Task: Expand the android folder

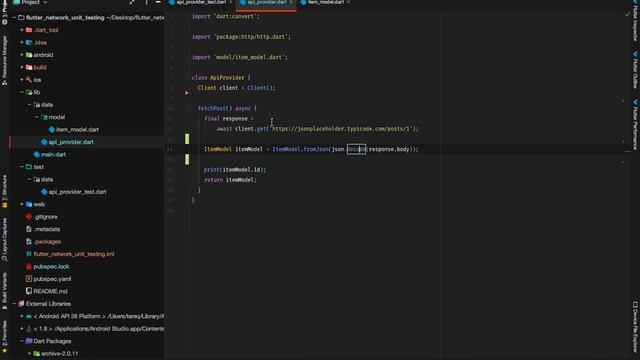Action: (22, 55)
